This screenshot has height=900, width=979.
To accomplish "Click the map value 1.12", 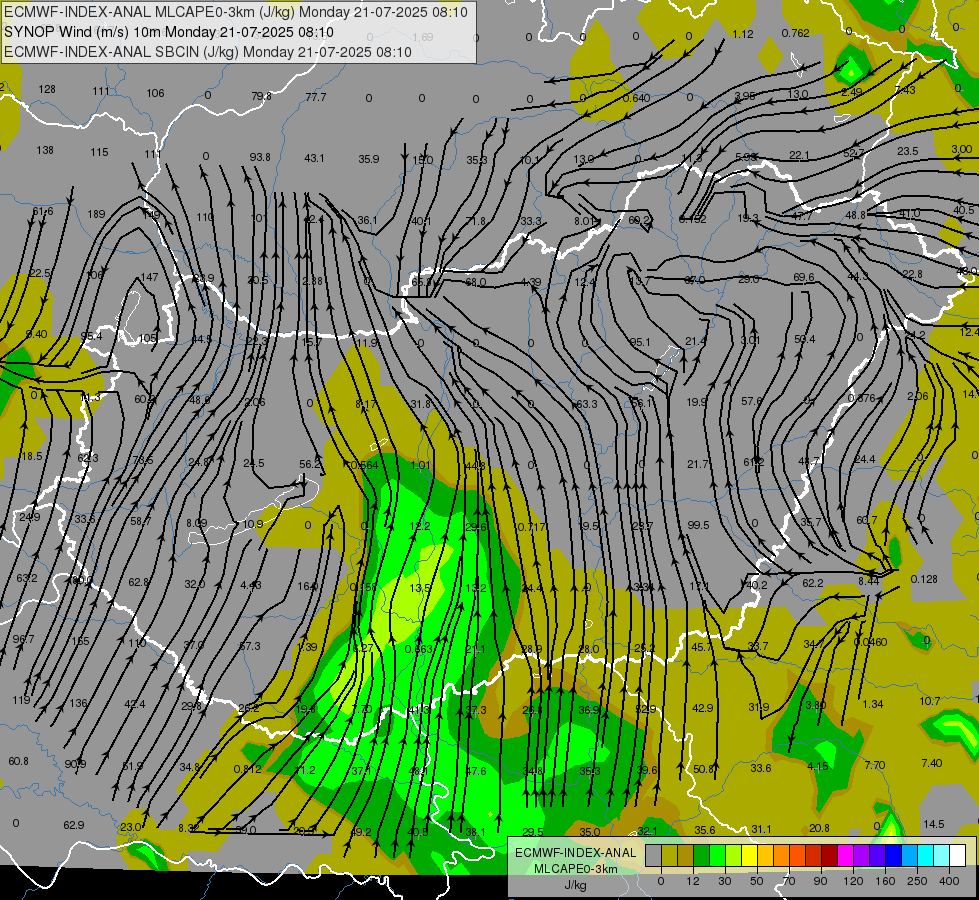I will point(743,34).
